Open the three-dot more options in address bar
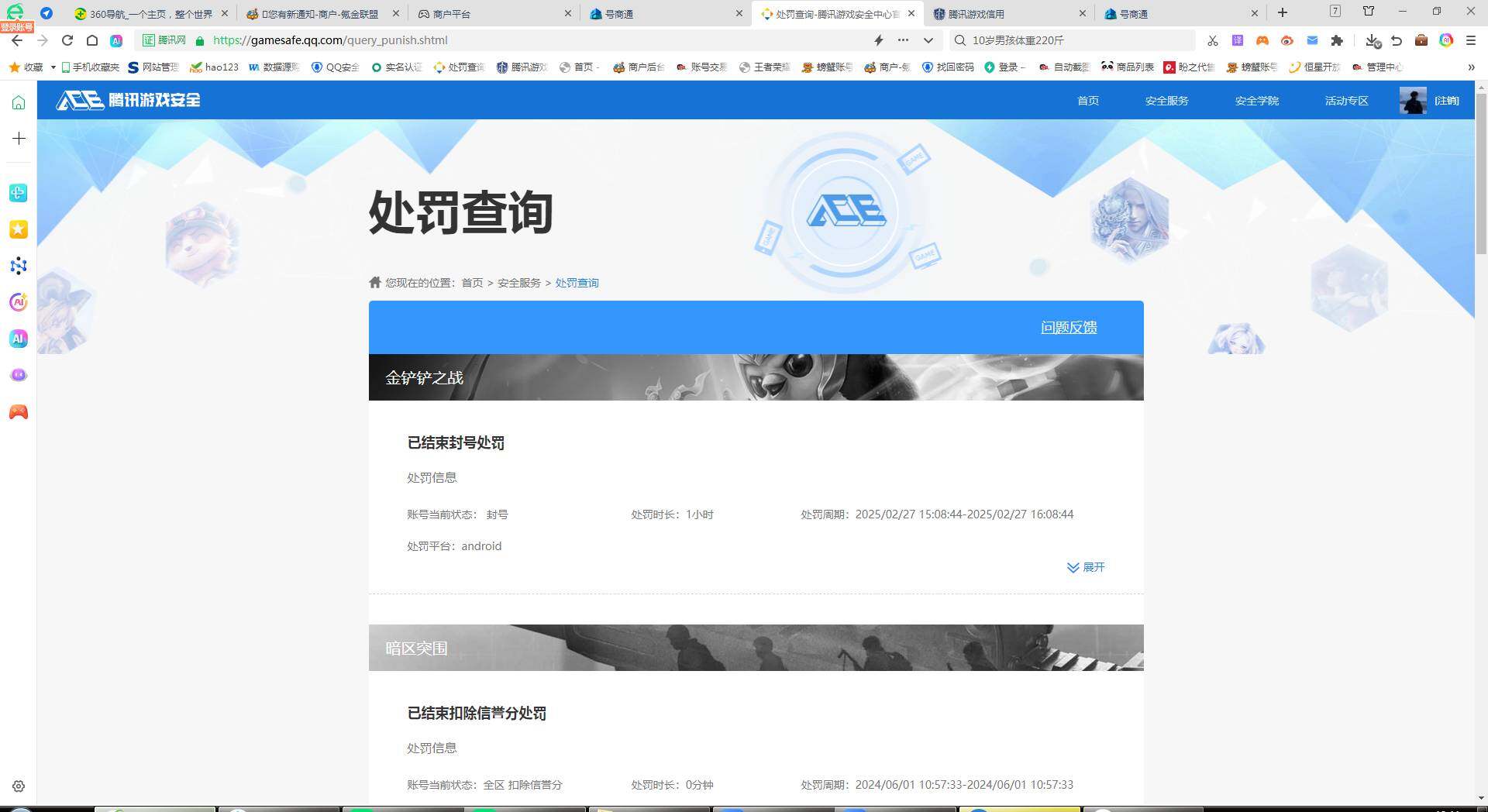Viewport: 1488px width, 812px height. pyautogui.click(x=903, y=40)
